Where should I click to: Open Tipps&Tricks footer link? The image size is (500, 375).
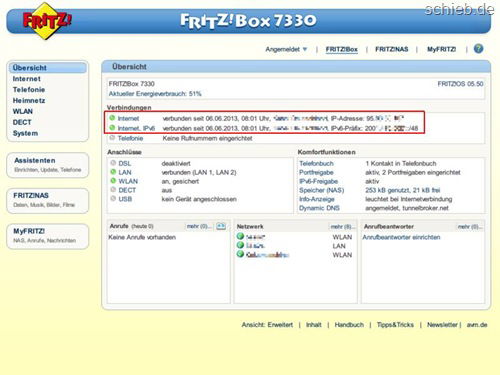point(395,325)
